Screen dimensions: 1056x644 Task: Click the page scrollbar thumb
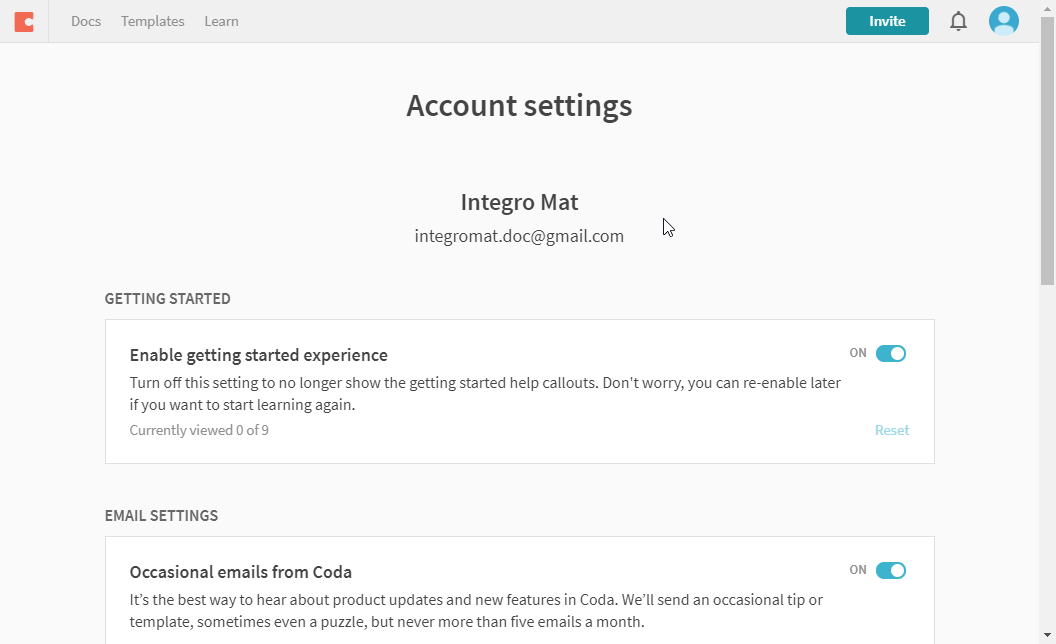coord(1047,152)
